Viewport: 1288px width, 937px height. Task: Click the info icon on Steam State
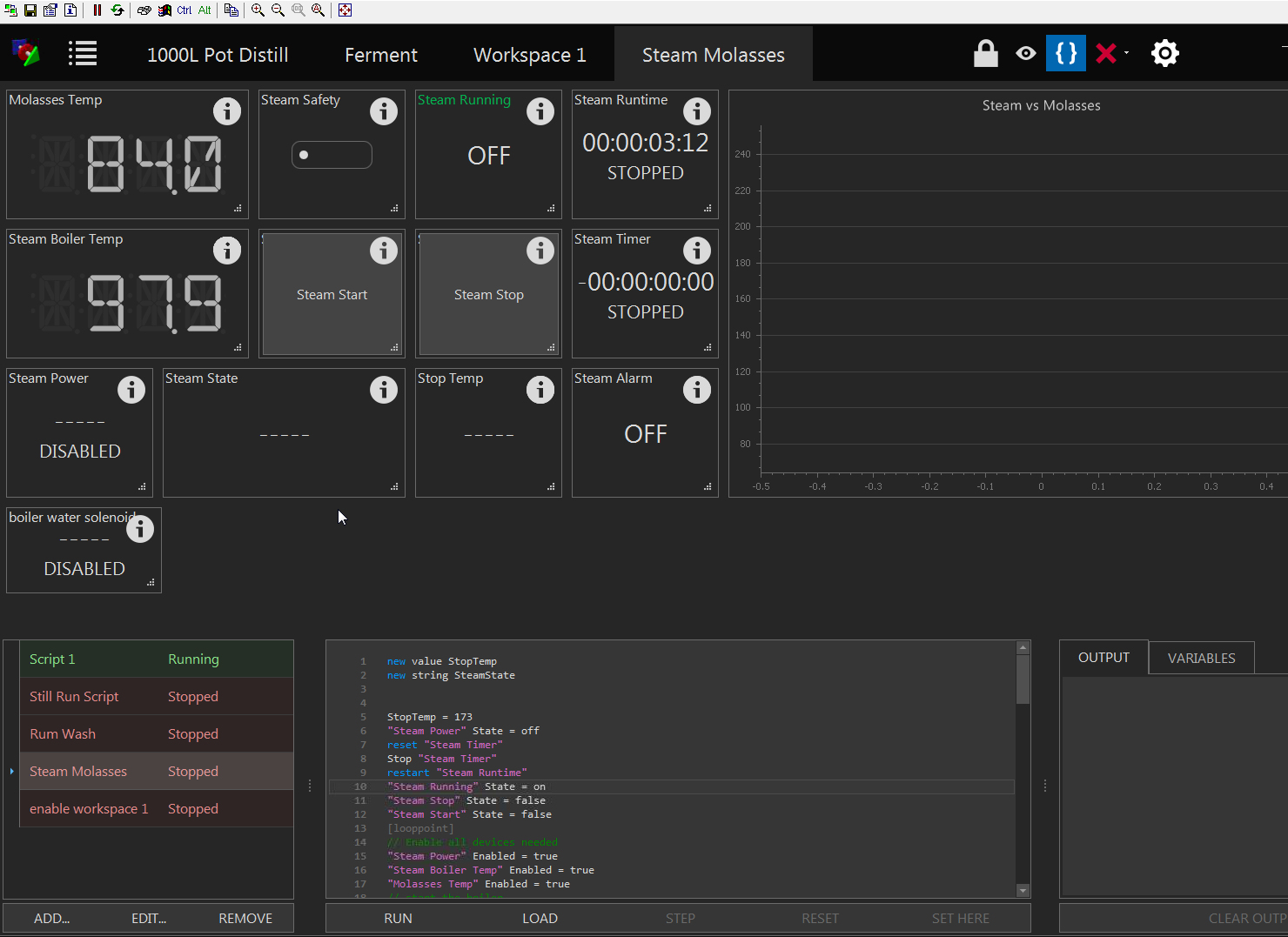pos(384,390)
